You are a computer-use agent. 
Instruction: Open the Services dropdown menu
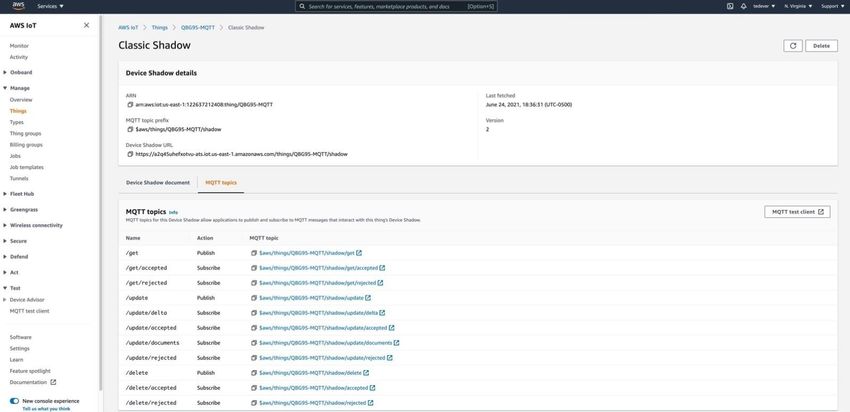[x=50, y=6]
